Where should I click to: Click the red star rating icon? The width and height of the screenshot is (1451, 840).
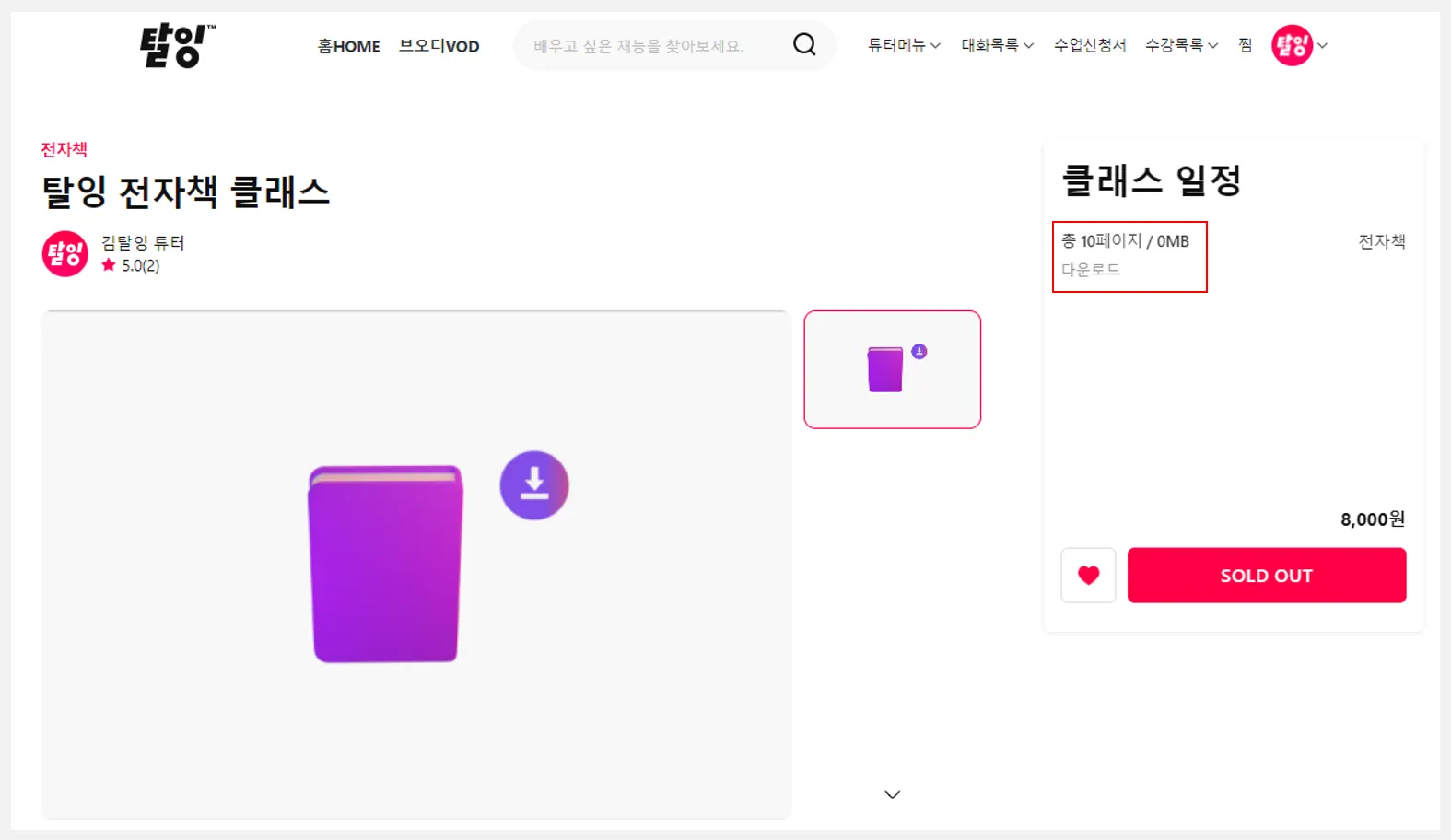coord(109,265)
